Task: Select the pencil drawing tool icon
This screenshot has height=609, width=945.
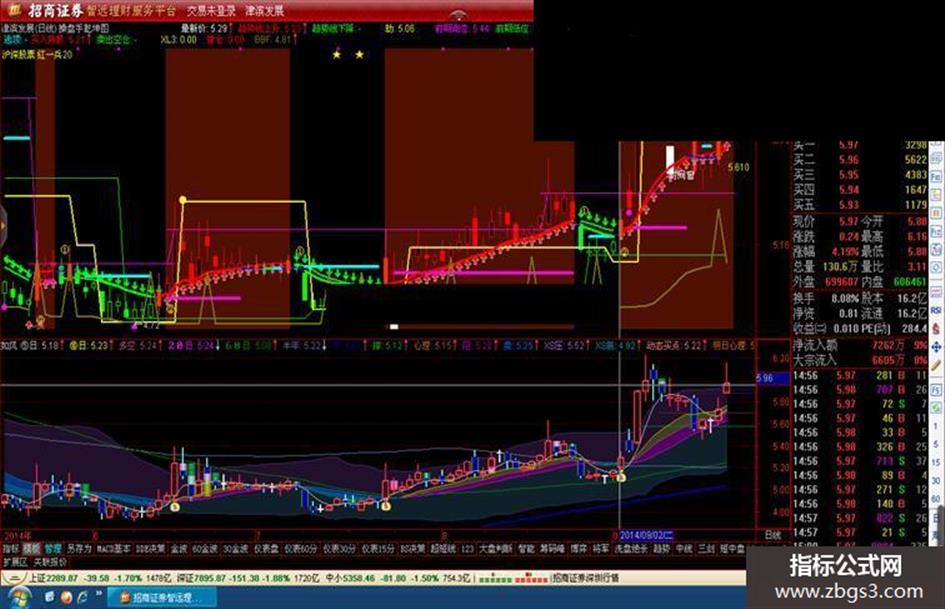Action: tap(936, 365)
